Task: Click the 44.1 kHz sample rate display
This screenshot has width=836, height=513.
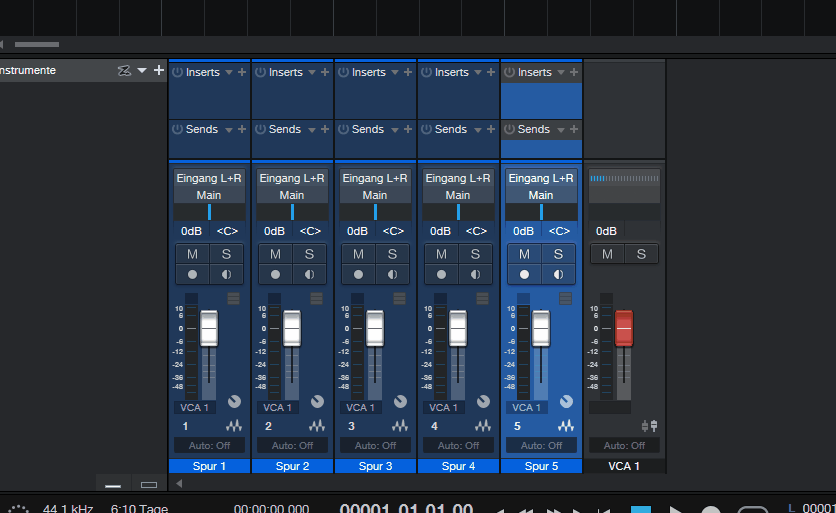Action: pyautogui.click(x=68, y=508)
